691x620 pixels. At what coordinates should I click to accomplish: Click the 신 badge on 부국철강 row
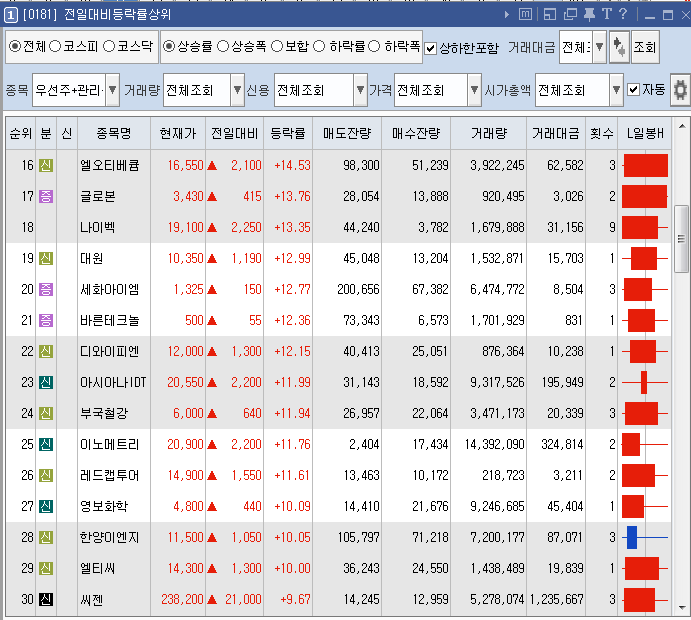pos(46,413)
